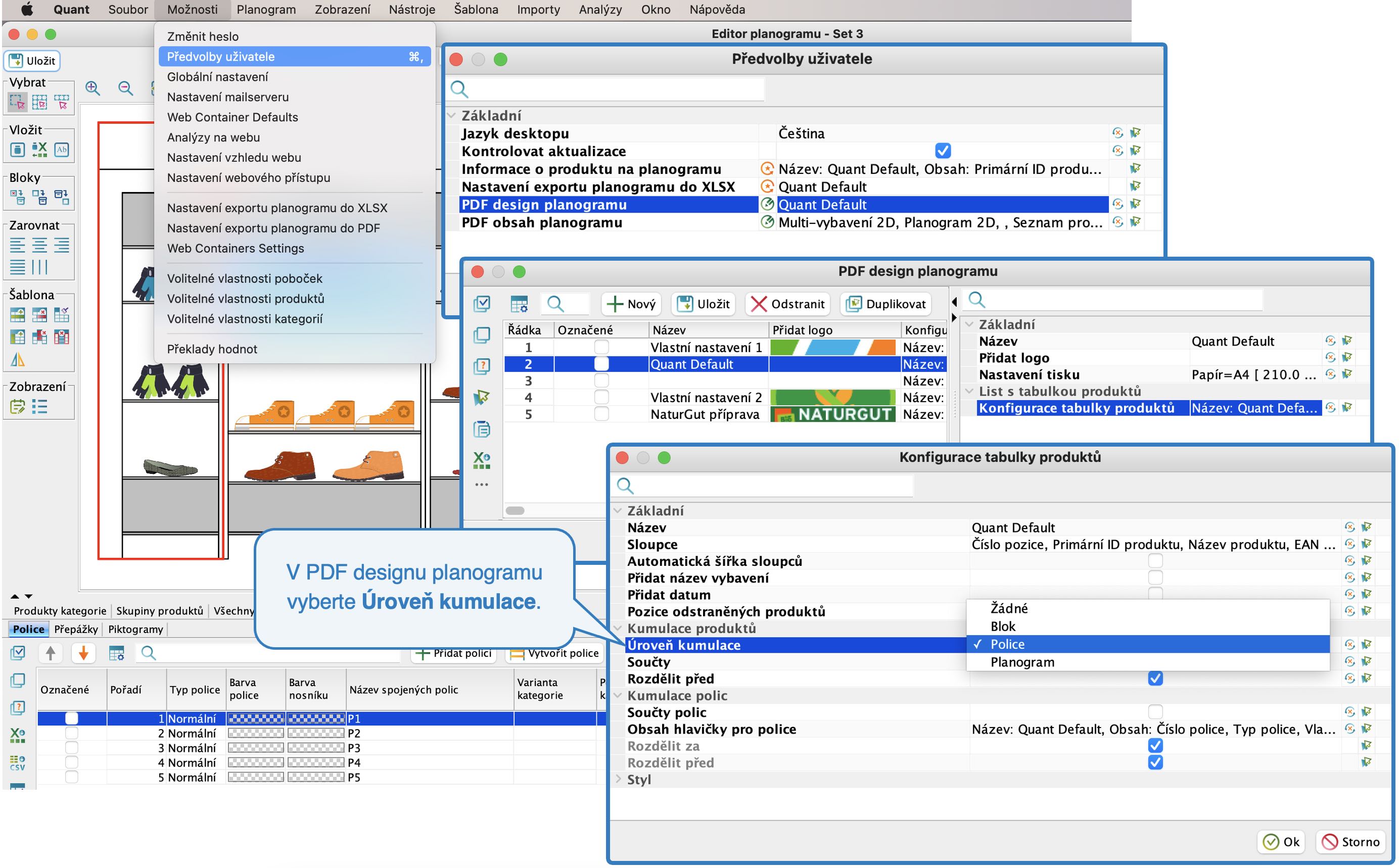Click Storno to cancel configuration
Image resolution: width=1399 pixels, height=868 pixels.
(x=1351, y=842)
